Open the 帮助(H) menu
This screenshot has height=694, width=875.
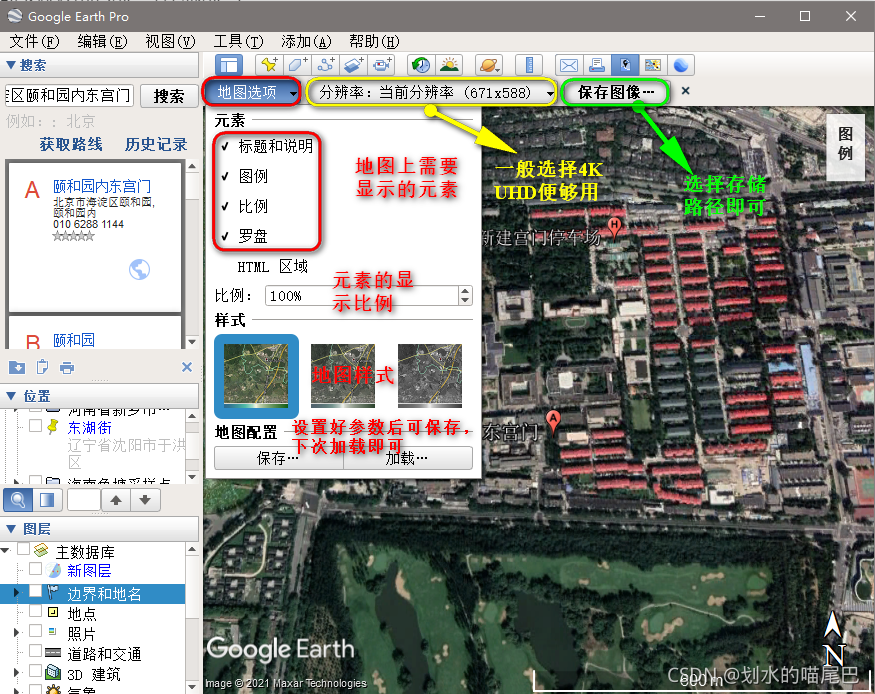tap(374, 41)
